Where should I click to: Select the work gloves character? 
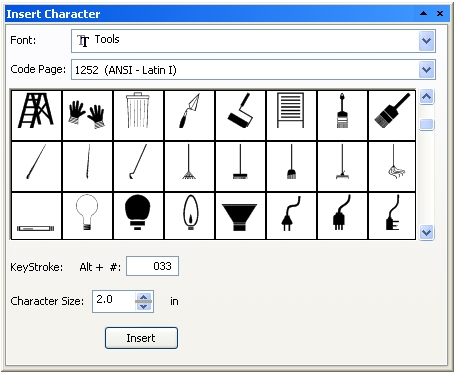(x=87, y=115)
